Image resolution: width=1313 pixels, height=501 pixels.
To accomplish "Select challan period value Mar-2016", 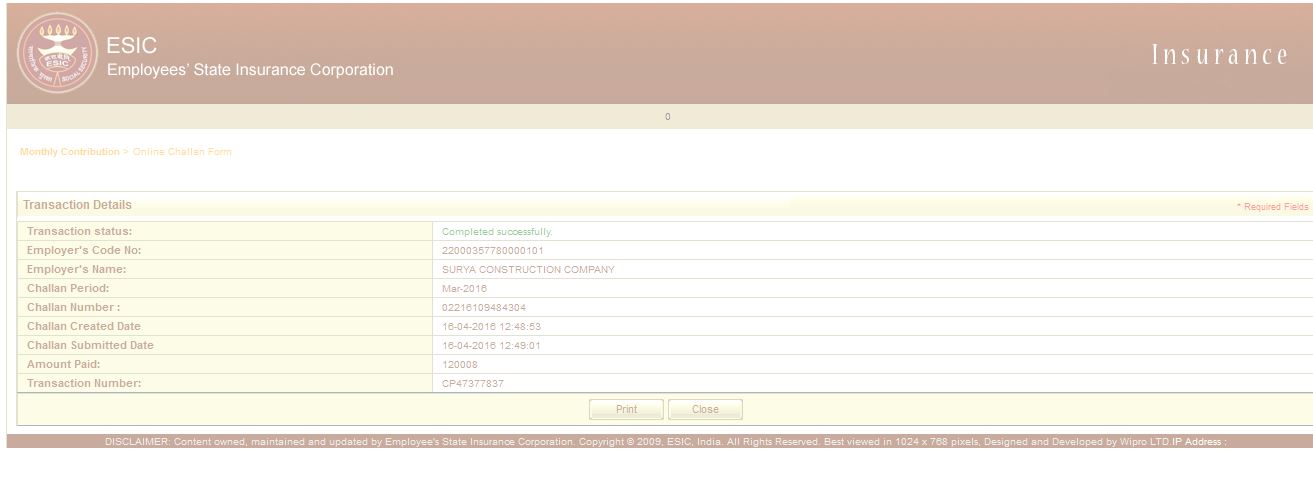I will click(464, 289).
